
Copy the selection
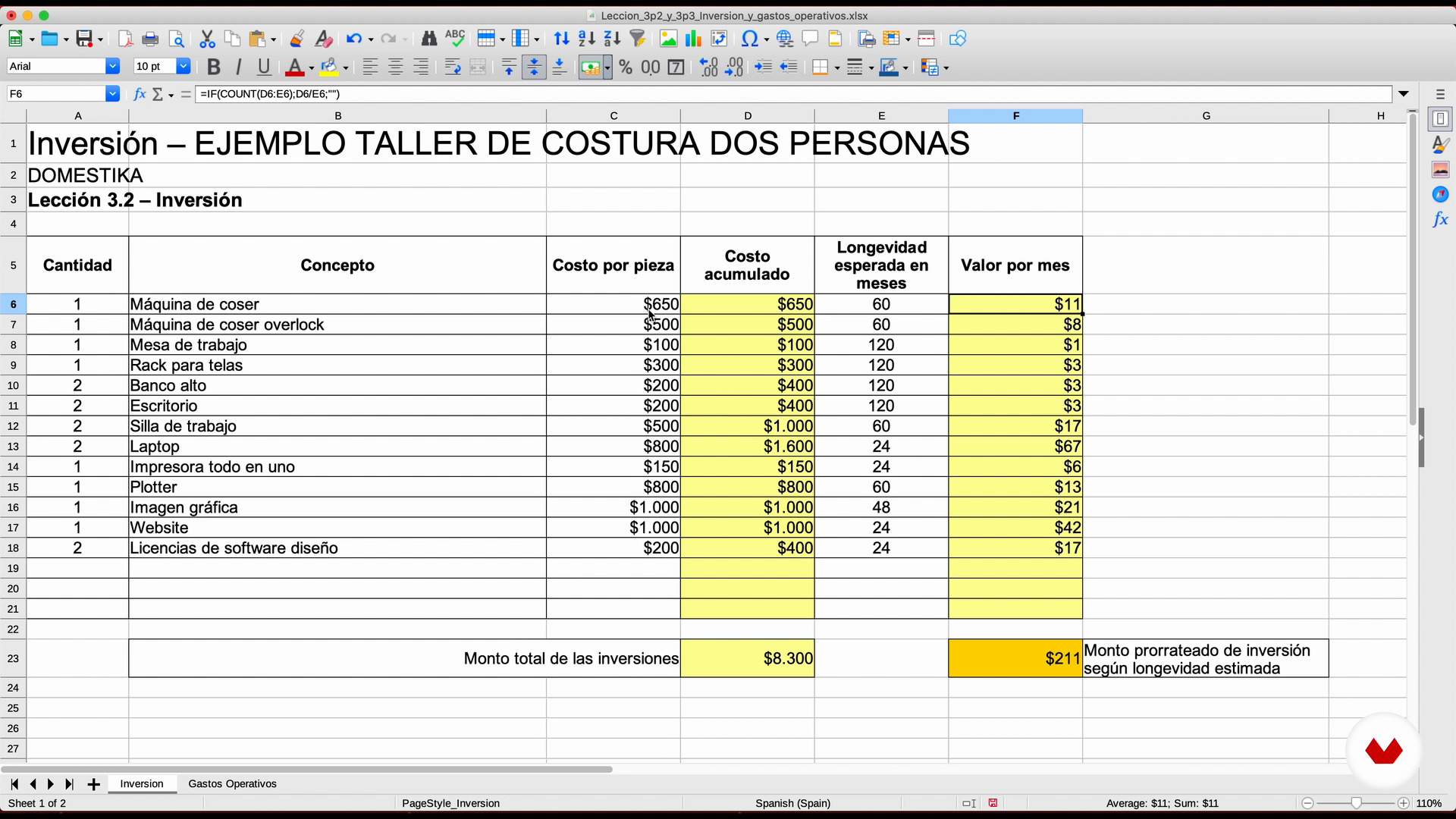232,39
